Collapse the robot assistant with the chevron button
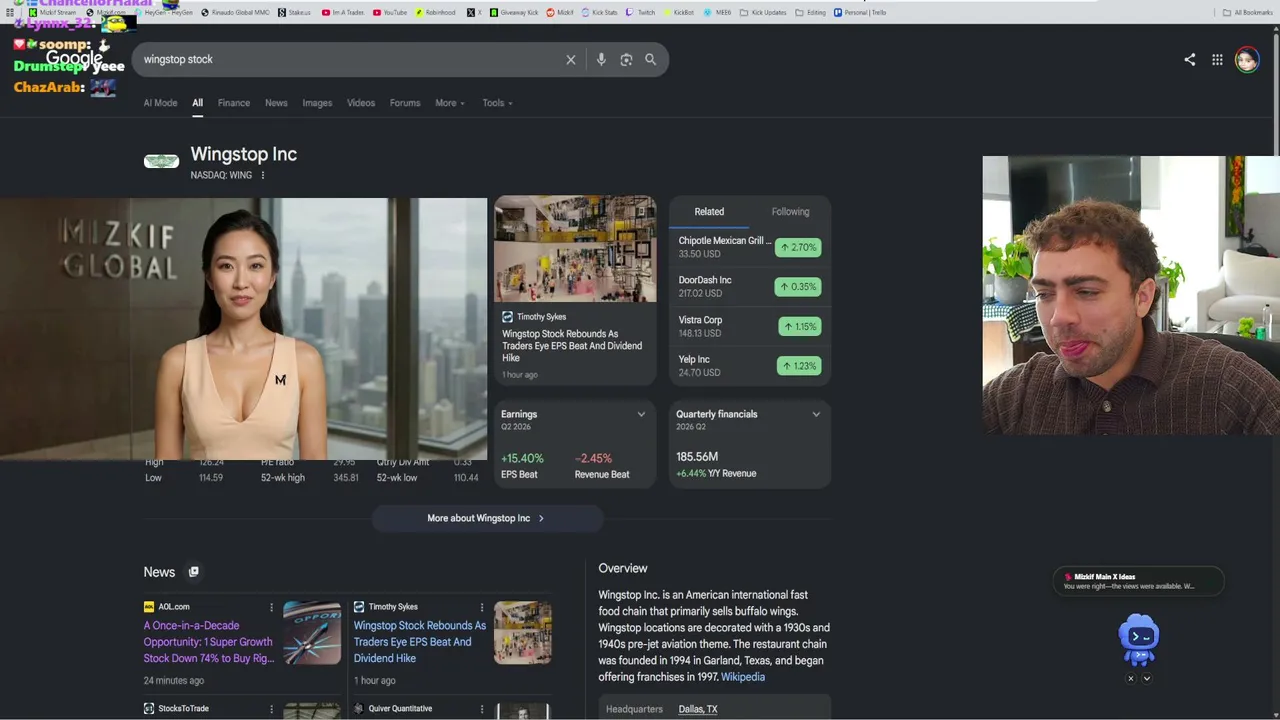The width and height of the screenshot is (1280, 720). point(1147,678)
